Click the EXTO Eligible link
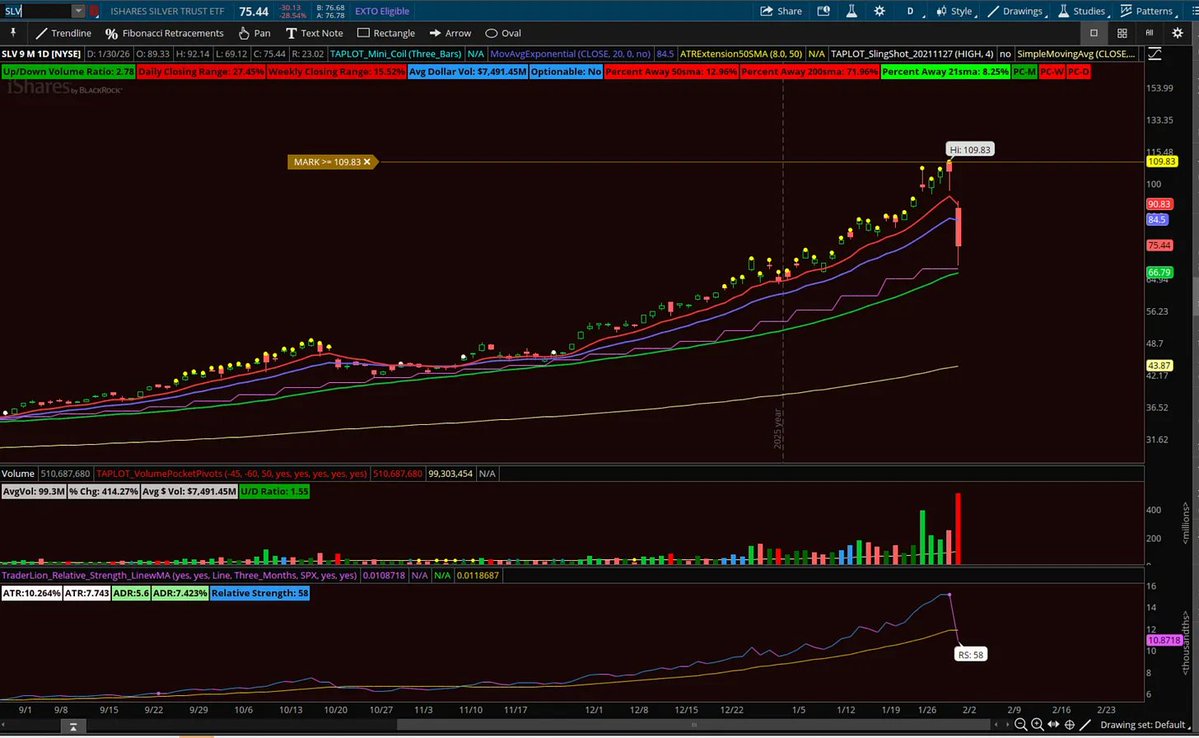The width and height of the screenshot is (1199, 738). click(382, 11)
